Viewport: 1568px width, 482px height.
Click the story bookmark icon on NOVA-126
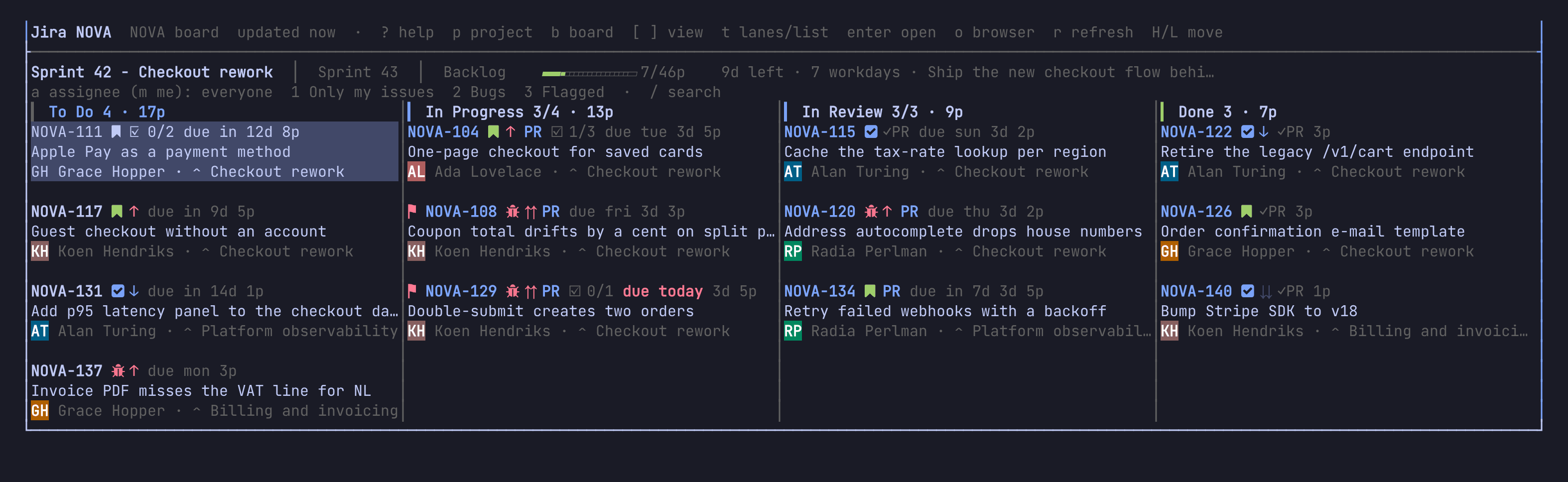tap(1247, 212)
